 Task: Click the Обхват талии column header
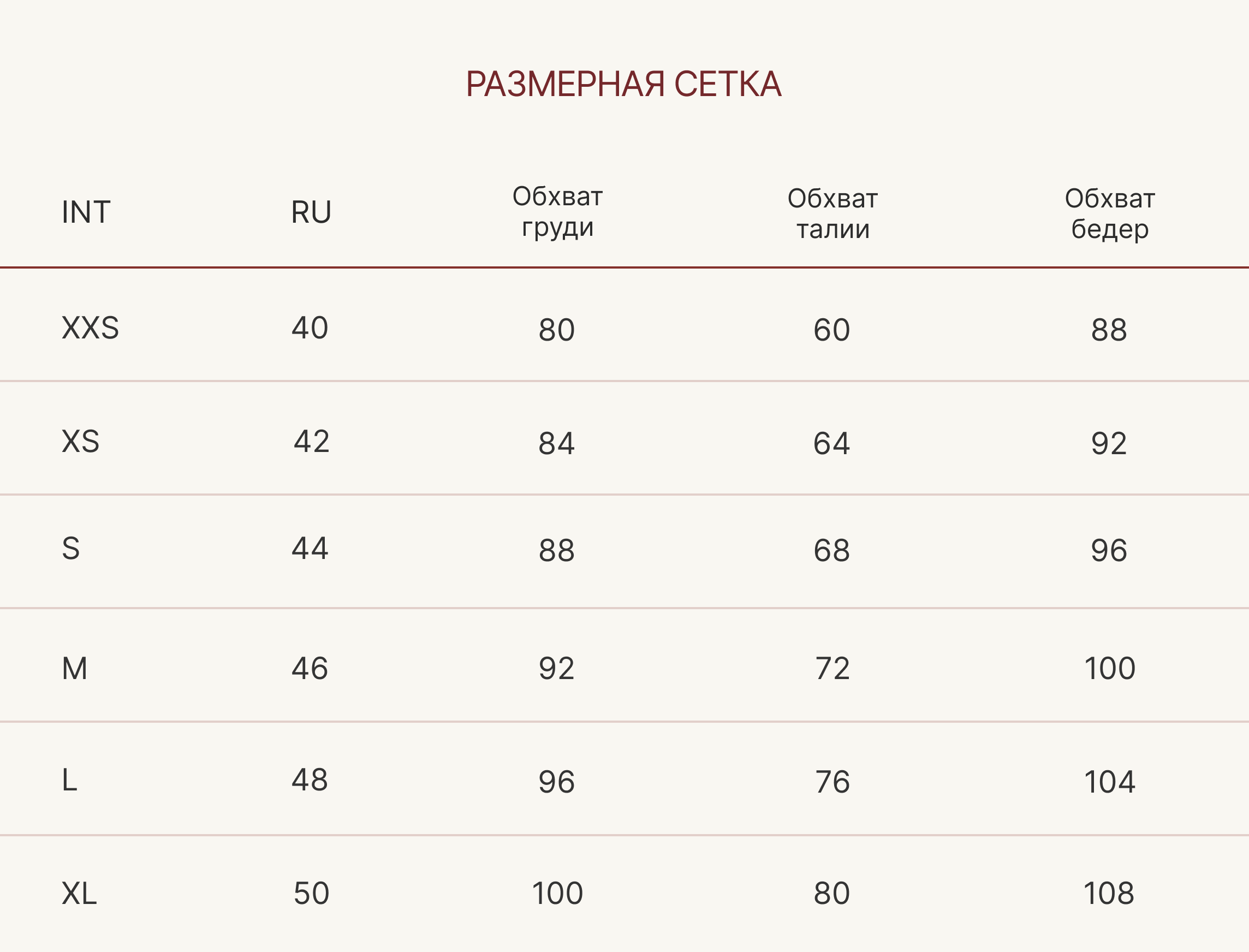click(832, 214)
